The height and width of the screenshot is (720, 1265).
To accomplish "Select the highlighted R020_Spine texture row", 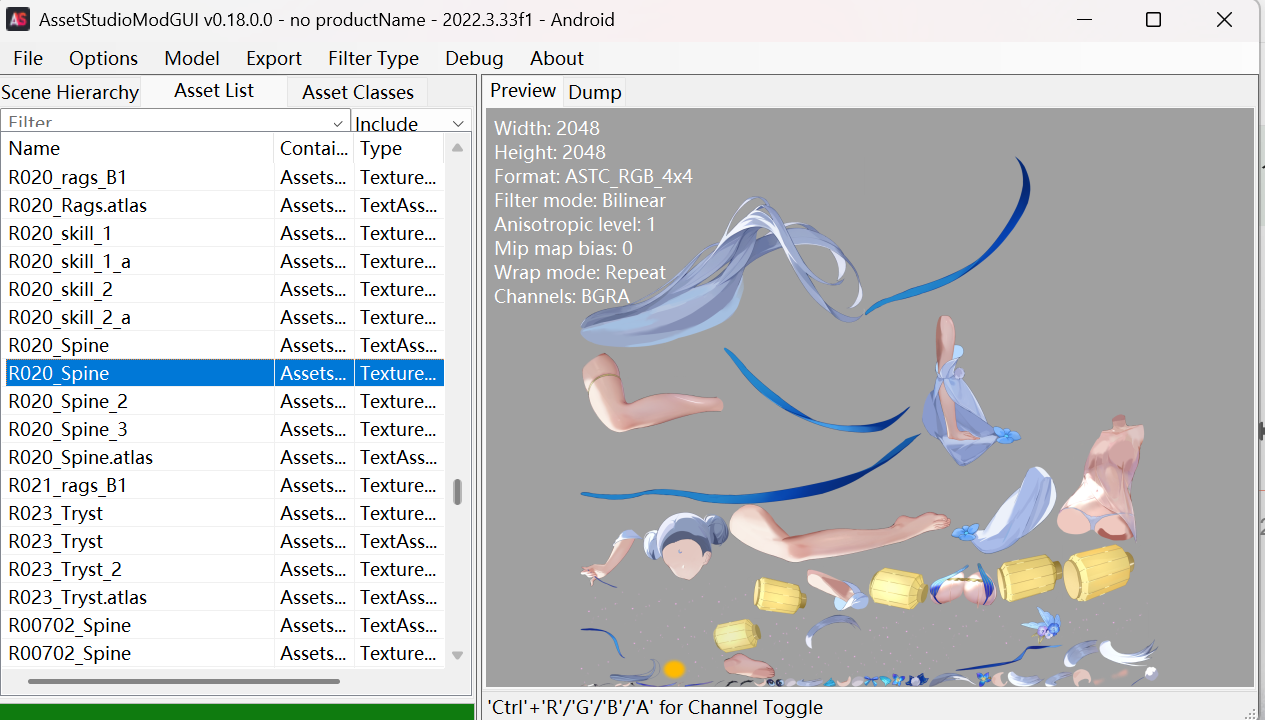I will 224,373.
